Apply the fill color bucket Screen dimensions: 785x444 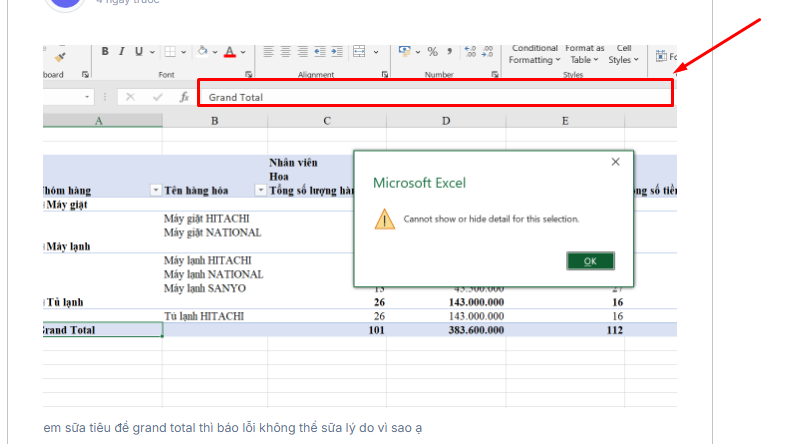pos(201,52)
